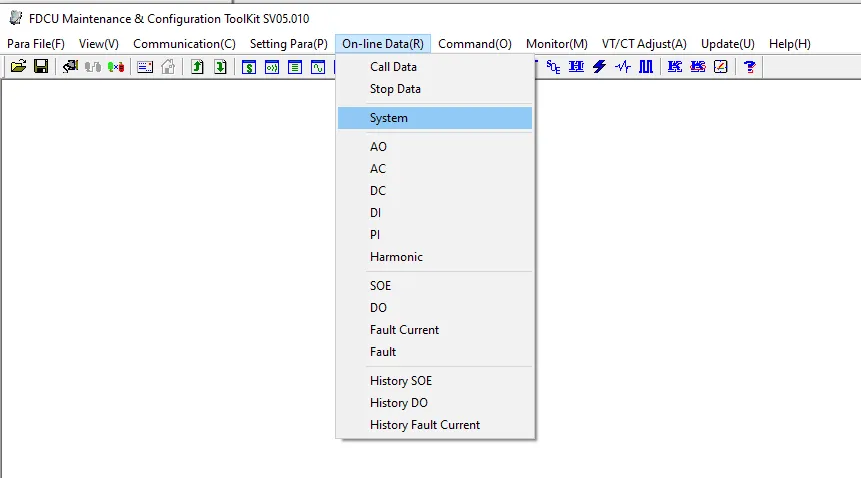Open History Fault Current from the menu
861x478 pixels.
point(435,425)
